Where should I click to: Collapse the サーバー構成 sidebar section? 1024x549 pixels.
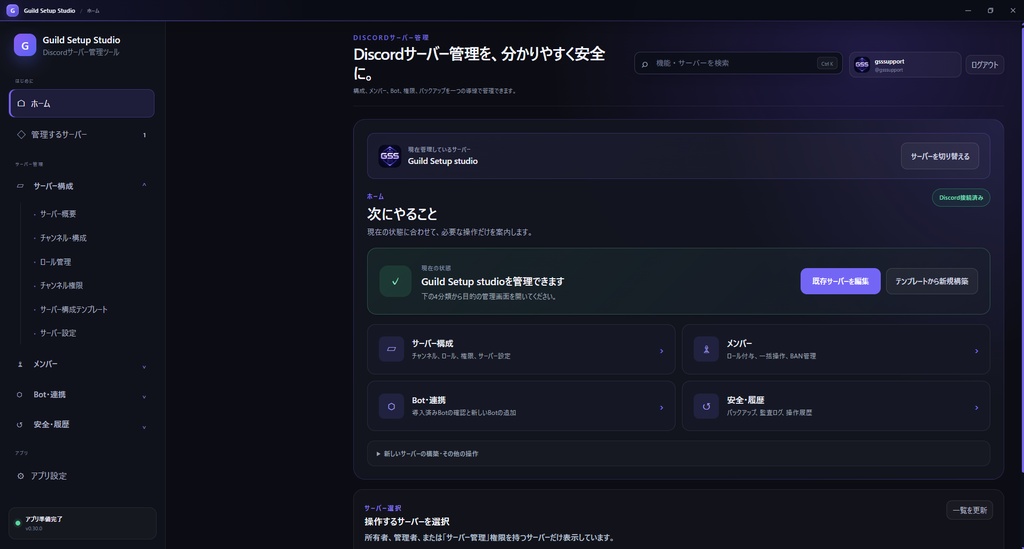[x=144, y=186]
